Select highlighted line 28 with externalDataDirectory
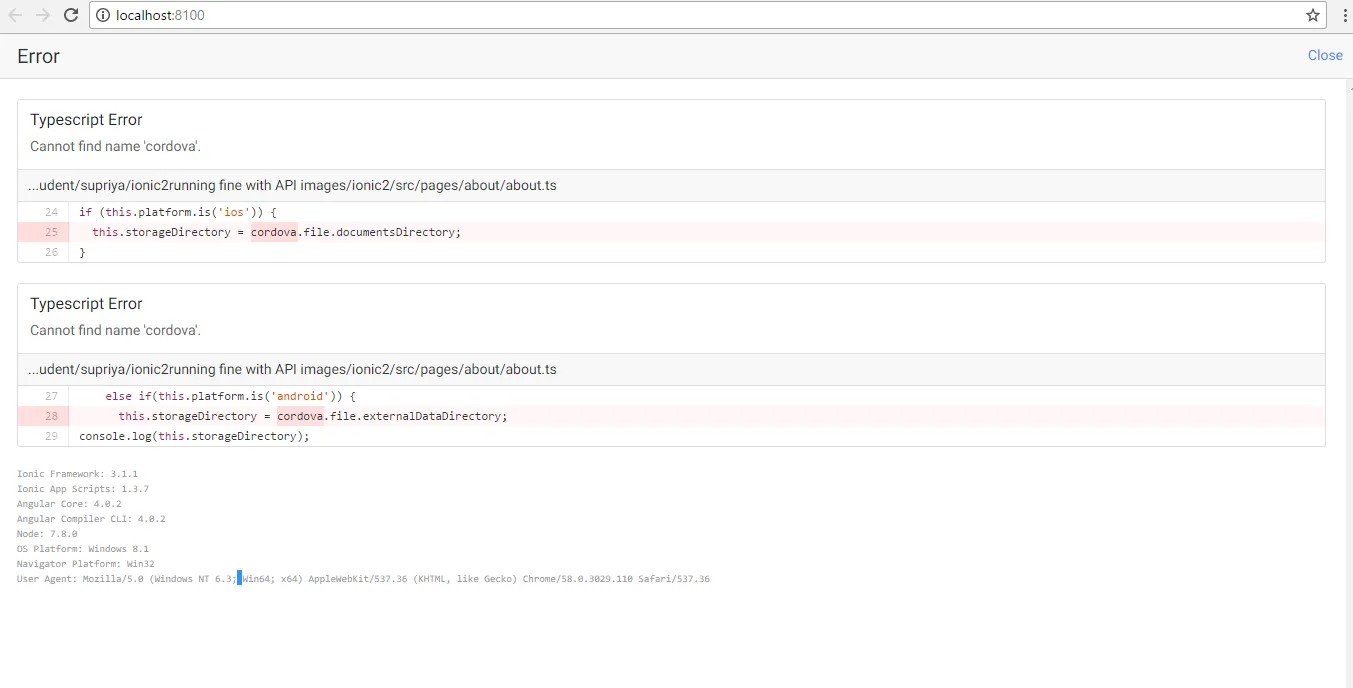This screenshot has width=1353, height=688. pyautogui.click(x=671, y=416)
